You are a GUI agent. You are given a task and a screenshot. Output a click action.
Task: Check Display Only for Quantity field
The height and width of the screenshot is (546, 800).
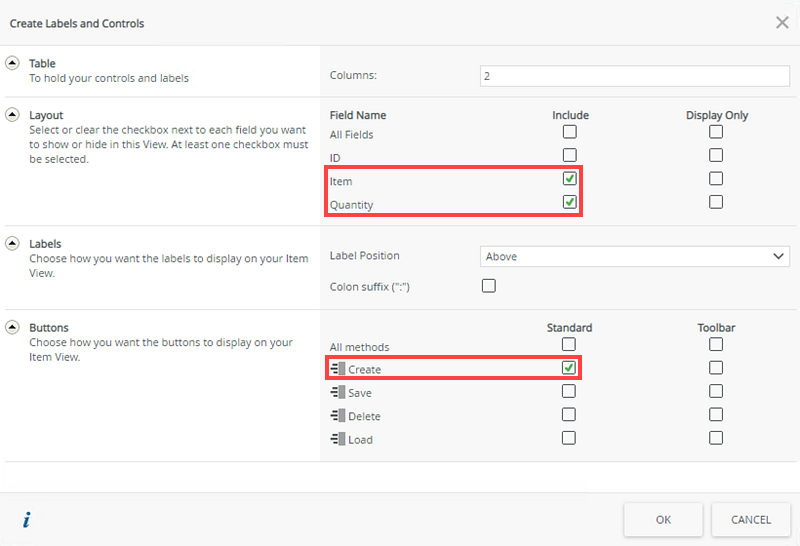716,202
